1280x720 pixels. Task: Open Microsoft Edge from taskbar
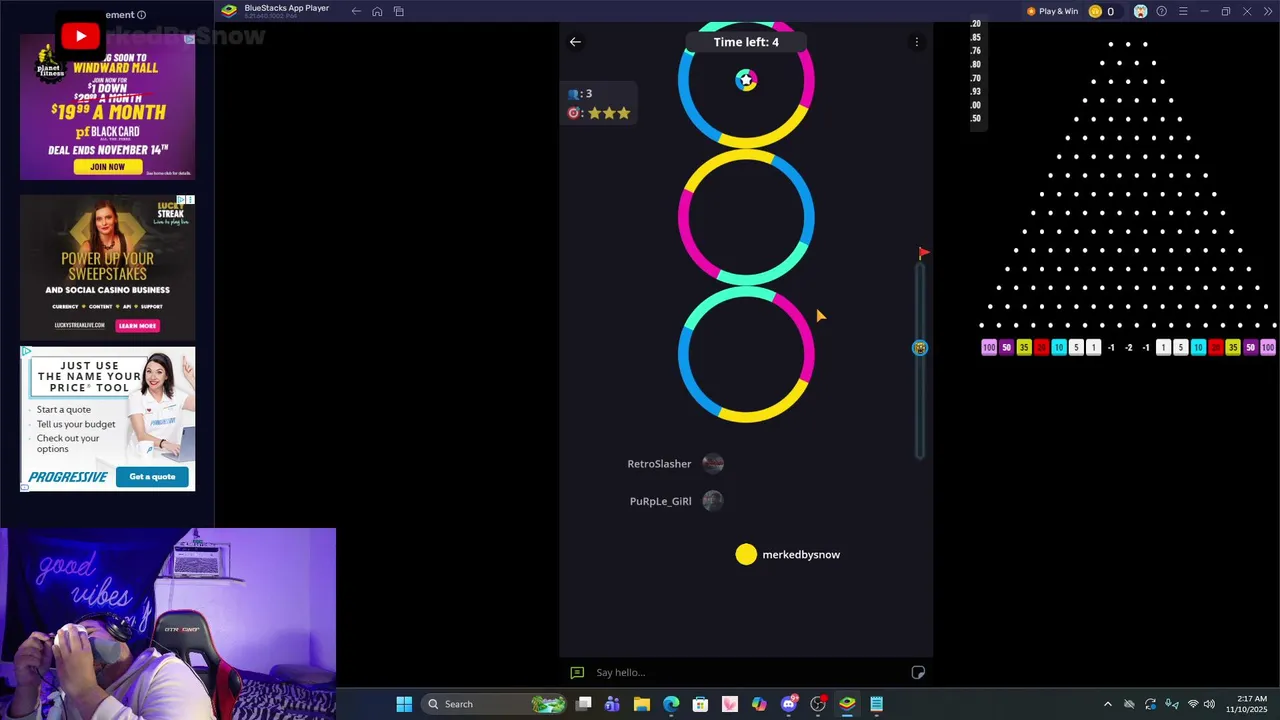pos(671,704)
